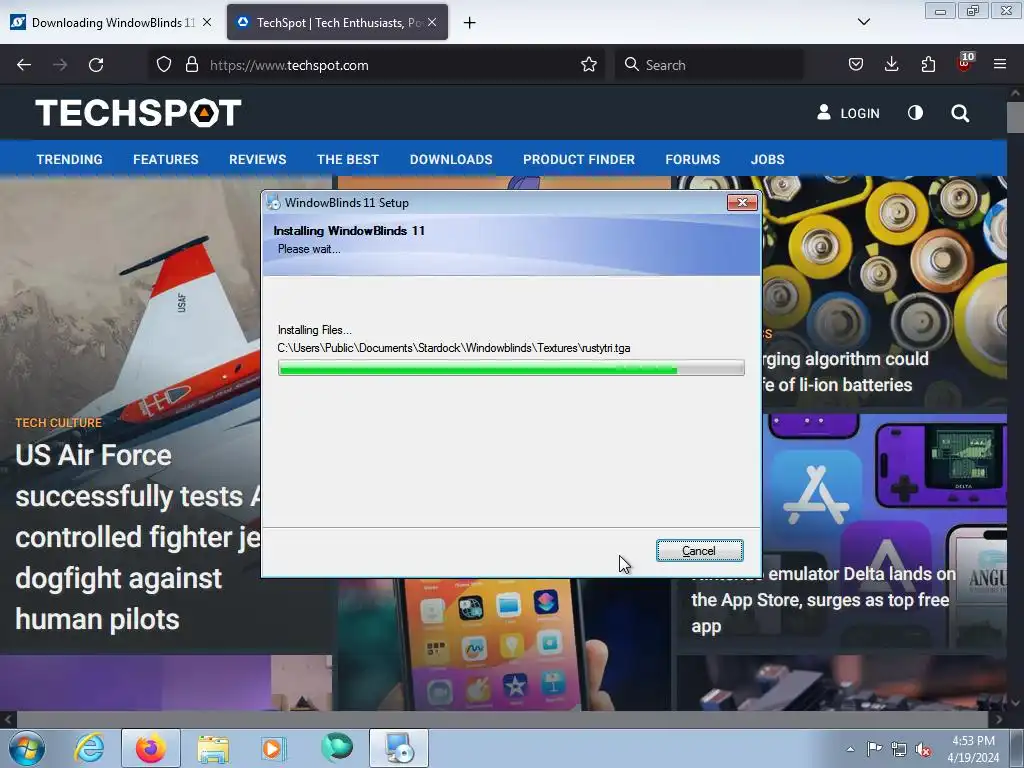Open the Firefox hamburger application menu
Screen dimensions: 1024x768
pyautogui.click(x=1000, y=64)
